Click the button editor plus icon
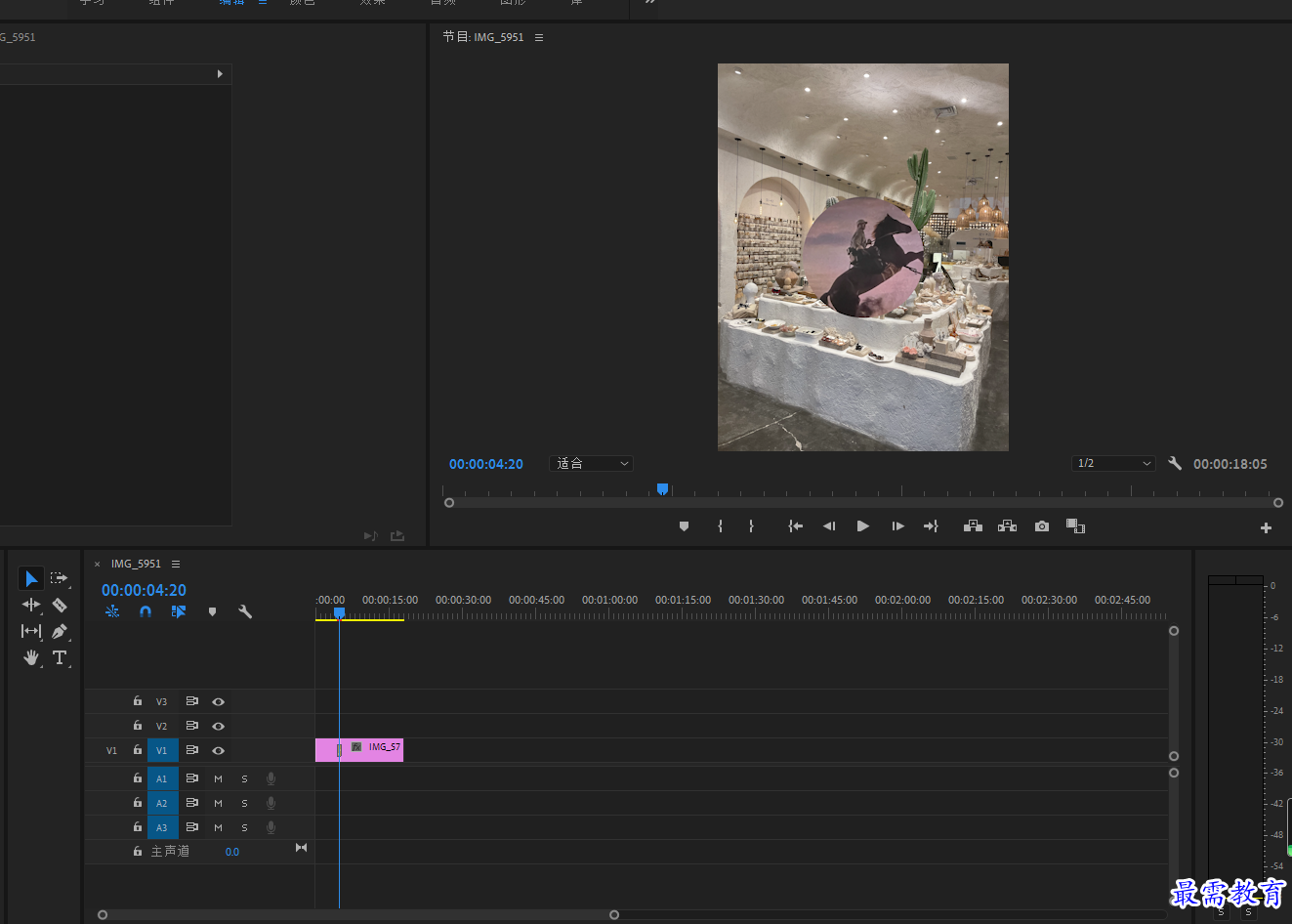Screen dimensions: 1292x924 [1266, 527]
